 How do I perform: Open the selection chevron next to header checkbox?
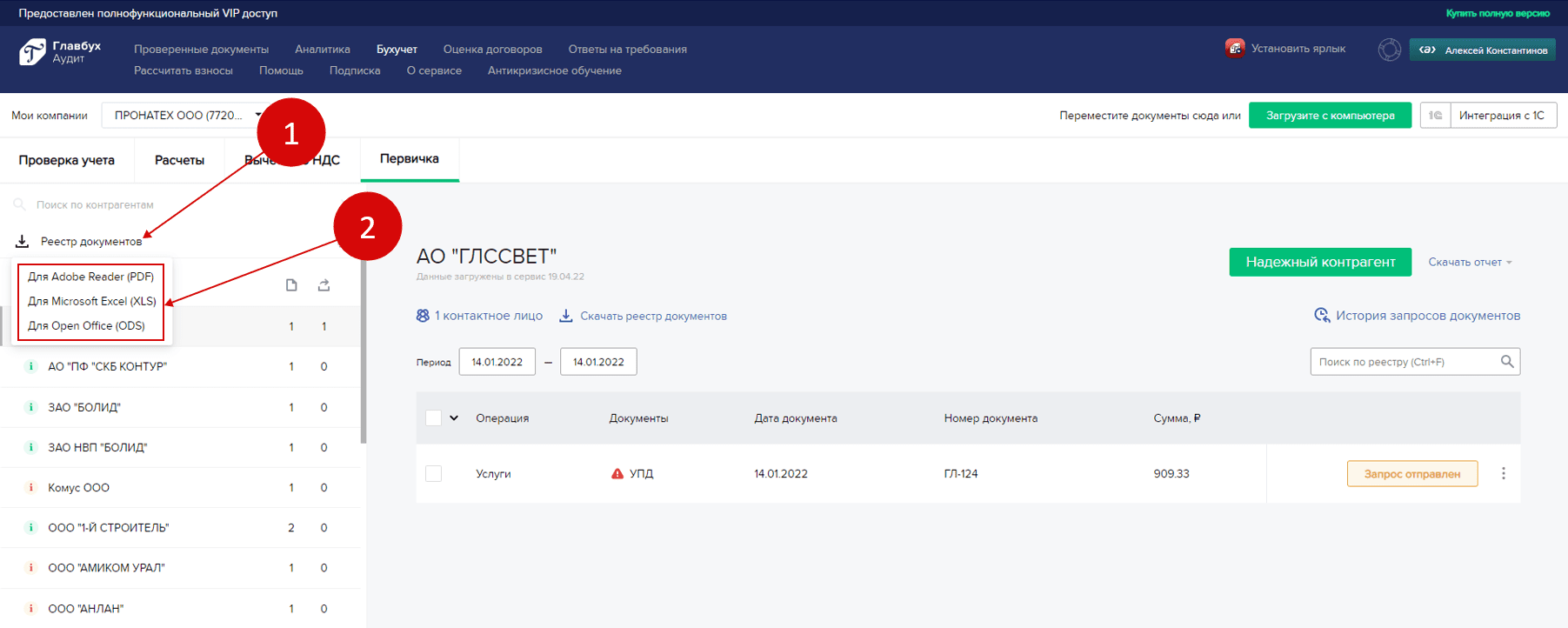(454, 418)
